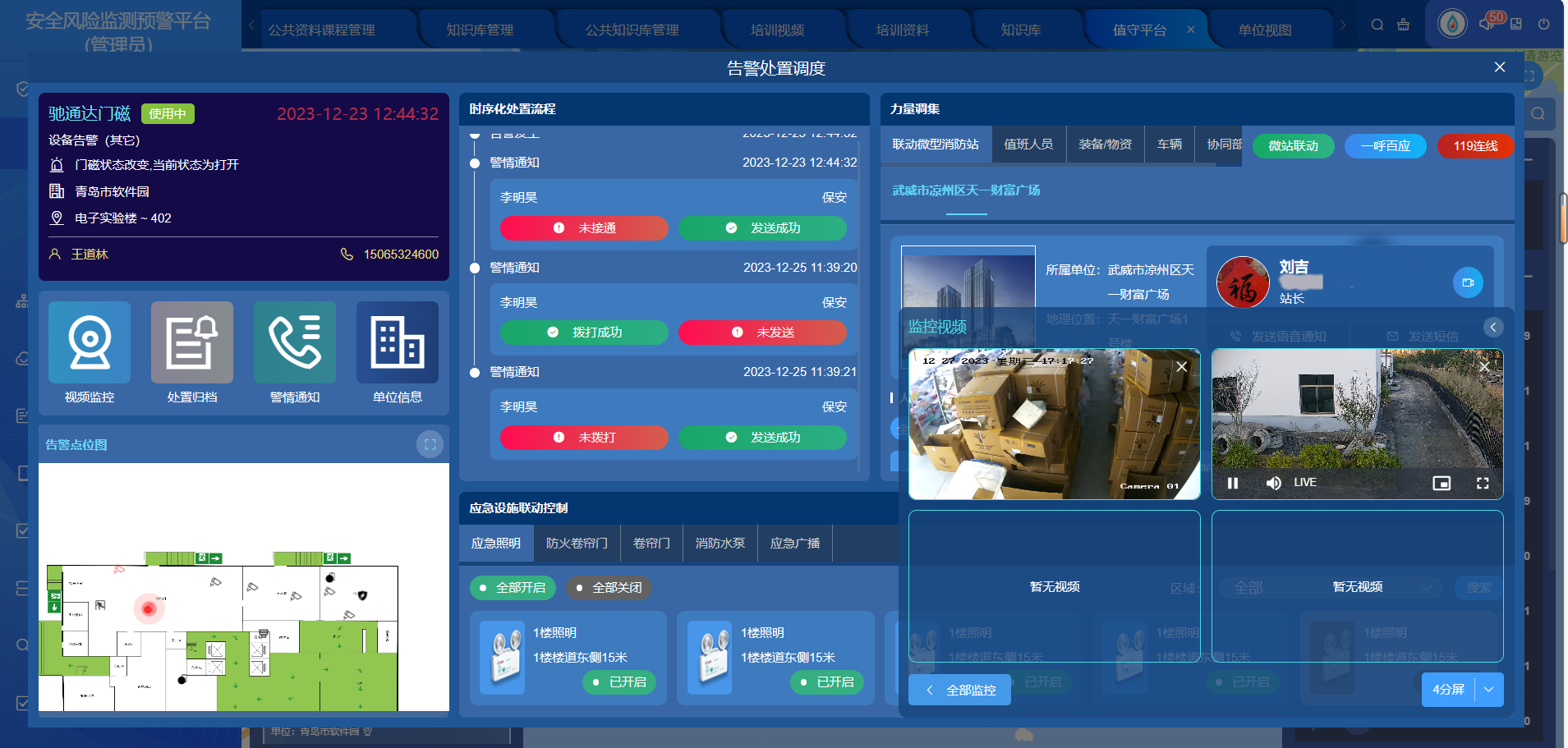Image resolution: width=1568 pixels, height=748 pixels.
Task: Toggle picture-in-picture on live video
Action: (1442, 483)
